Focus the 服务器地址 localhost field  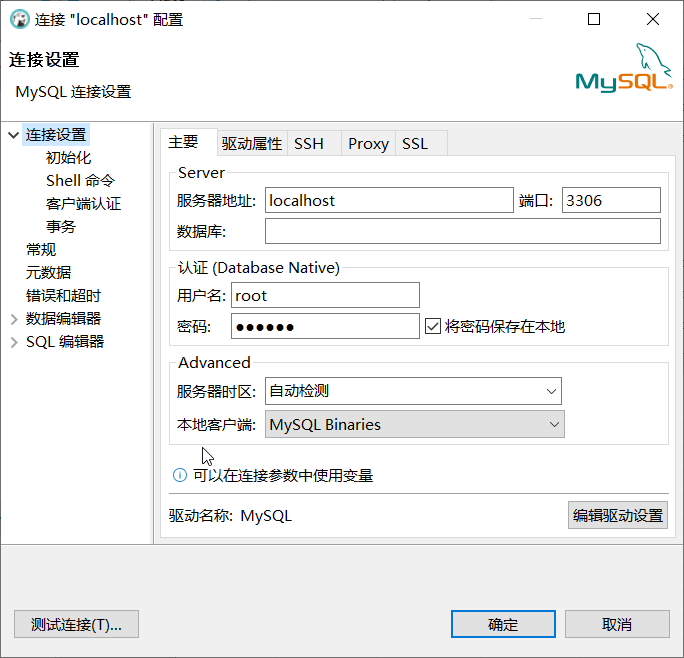pos(389,200)
